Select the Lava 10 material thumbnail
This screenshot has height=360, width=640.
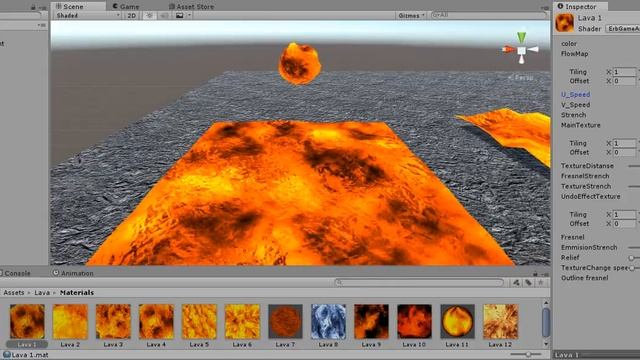tap(414, 322)
